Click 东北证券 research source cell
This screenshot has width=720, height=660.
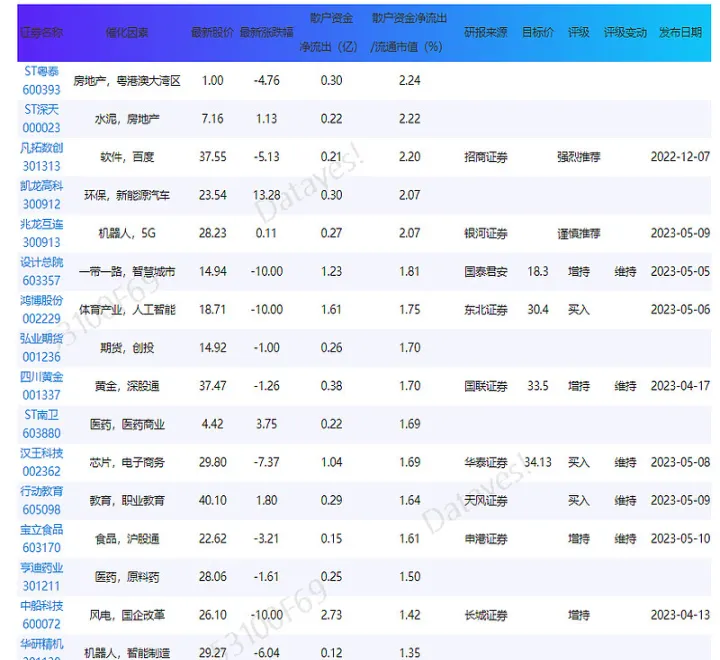tap(486, 310)
